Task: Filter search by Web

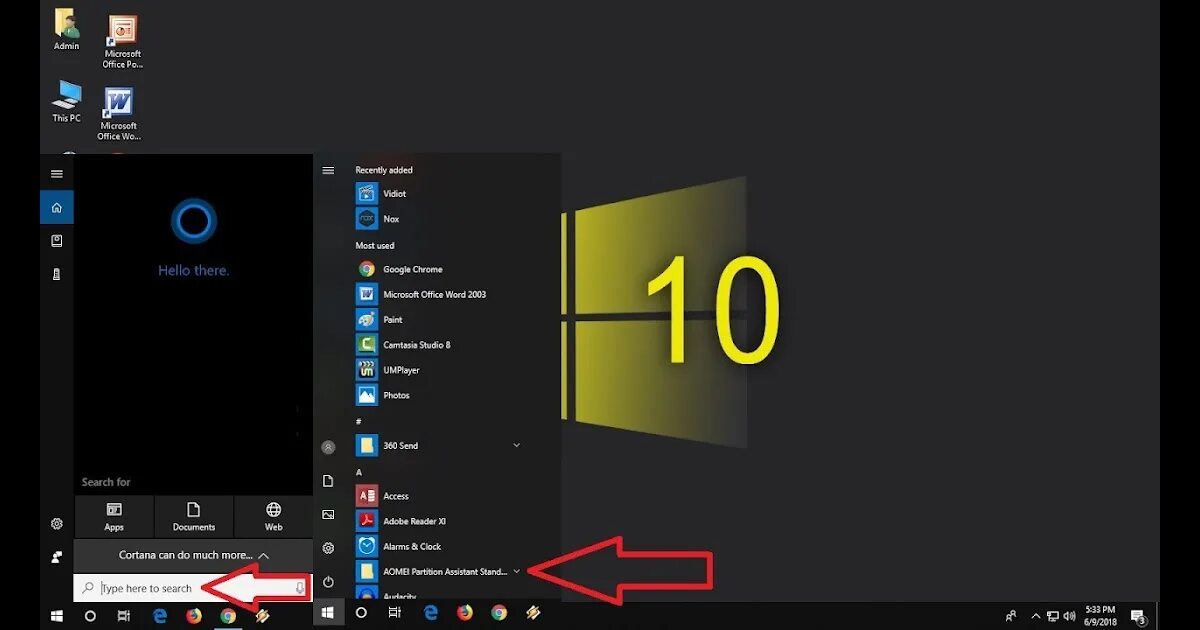Action: 273,517
